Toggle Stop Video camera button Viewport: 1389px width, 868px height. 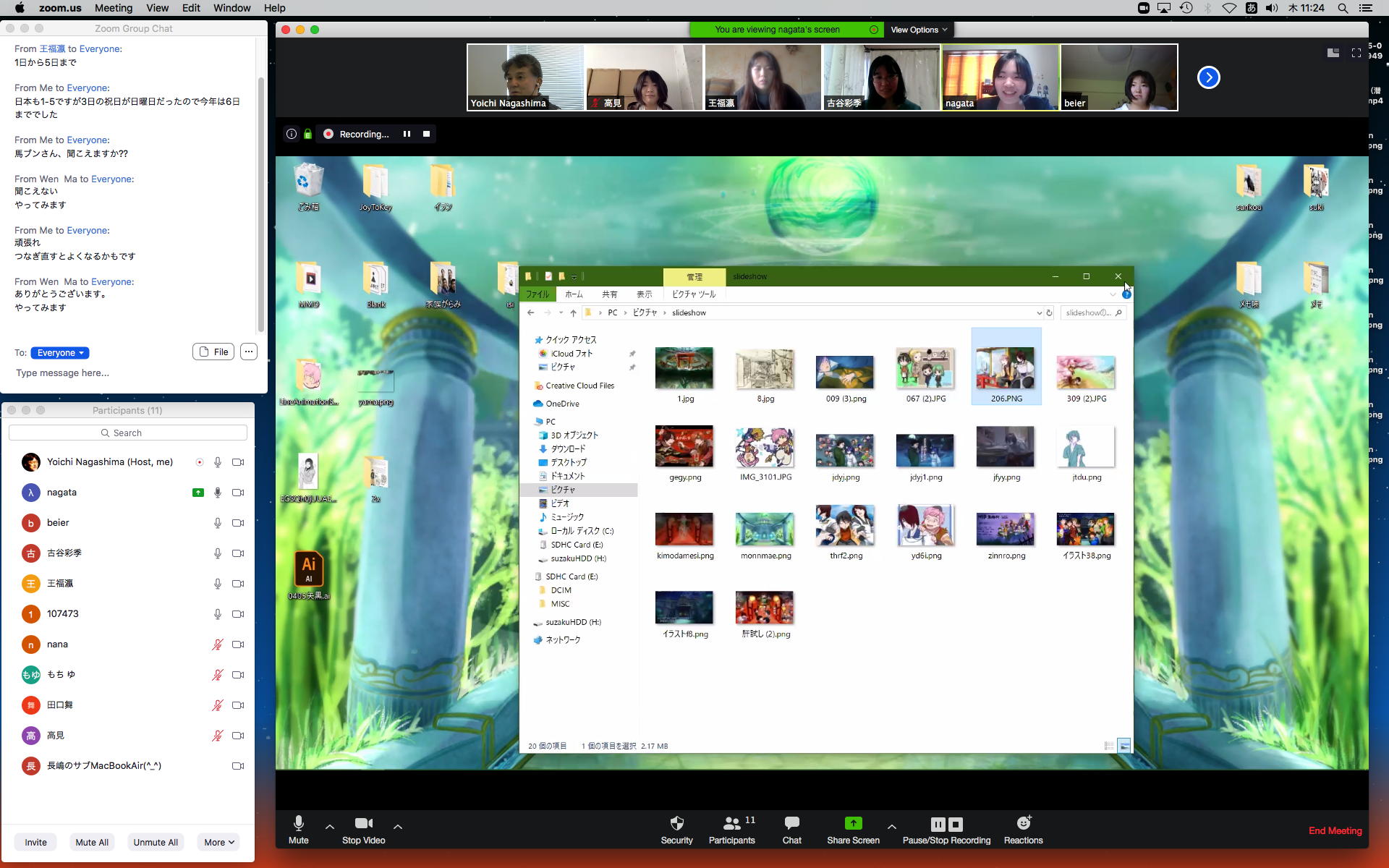click(x=363, y=824)
